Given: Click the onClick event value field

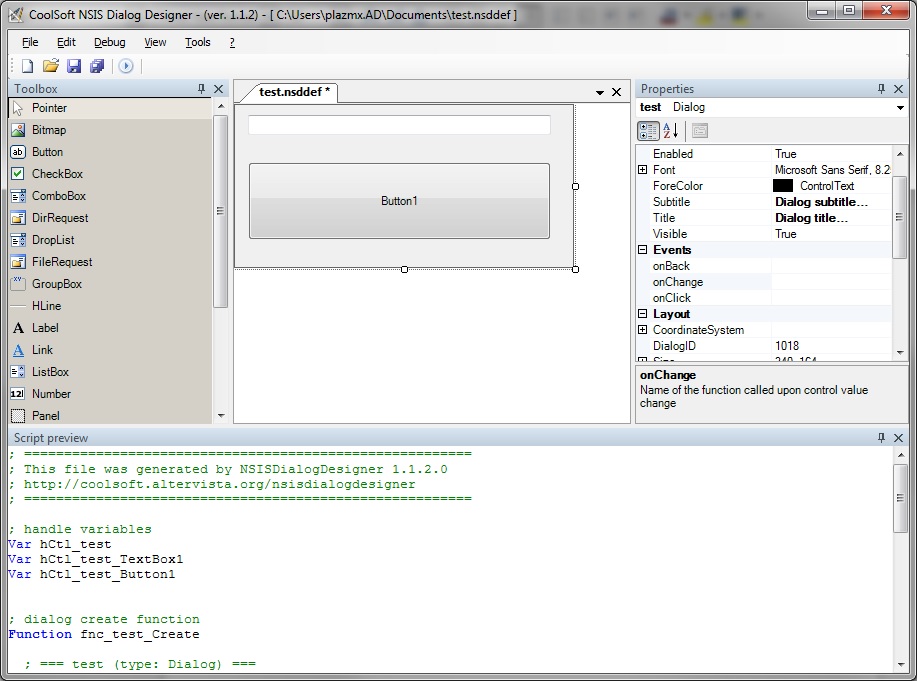Looking at the screenshot, I should pyautogui.click(x=831, y=298).
